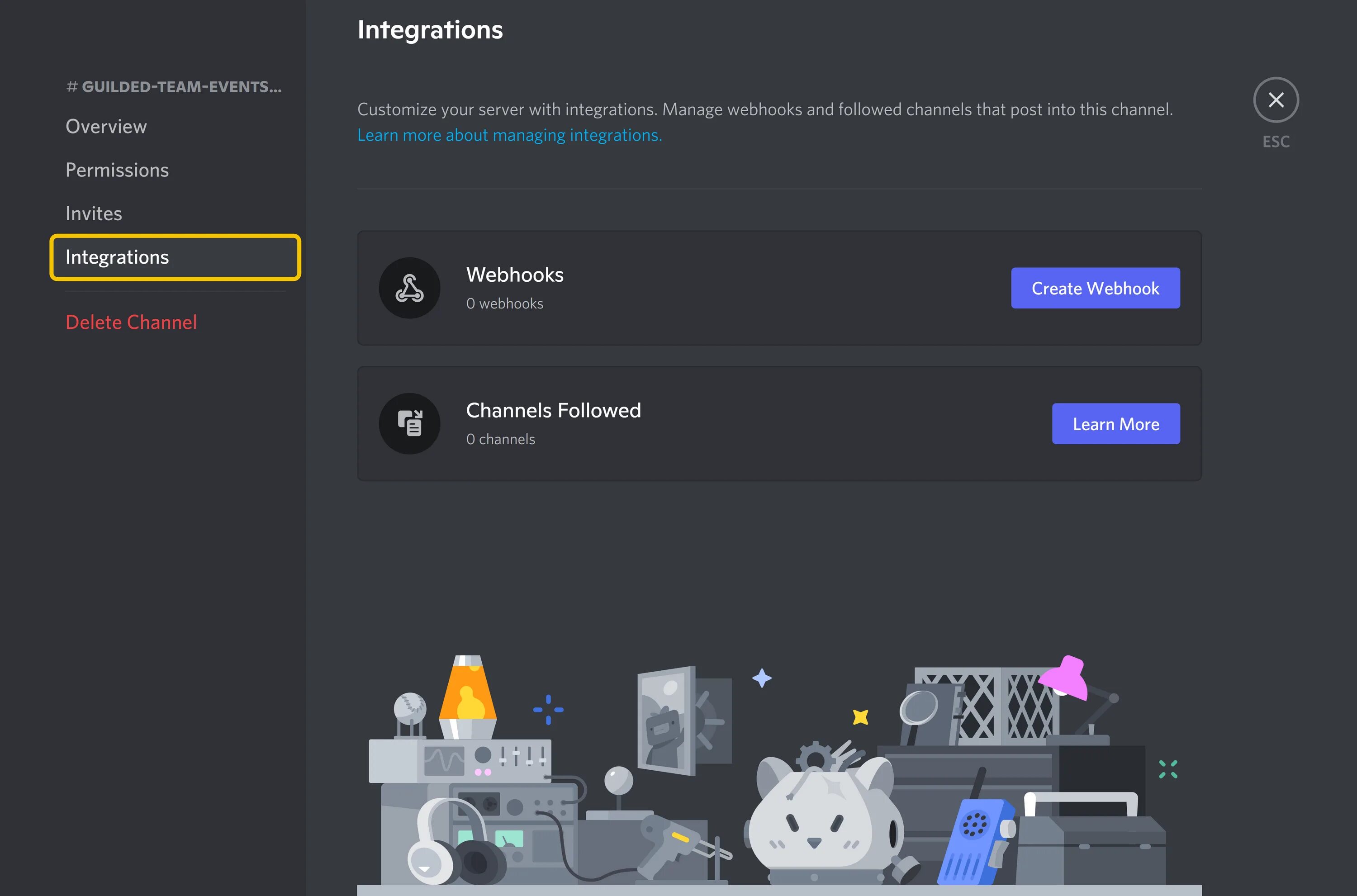Image resolution: width=1357 pixels, height=896 pixels.
Task: Close settings with the X icon
Action: coord(1275,100)
